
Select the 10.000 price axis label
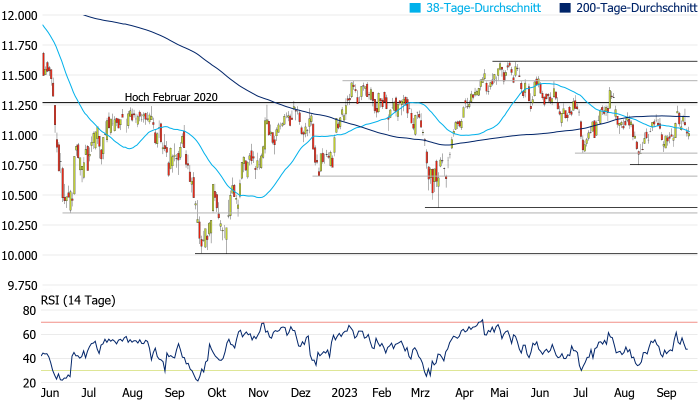click(20, 256)
